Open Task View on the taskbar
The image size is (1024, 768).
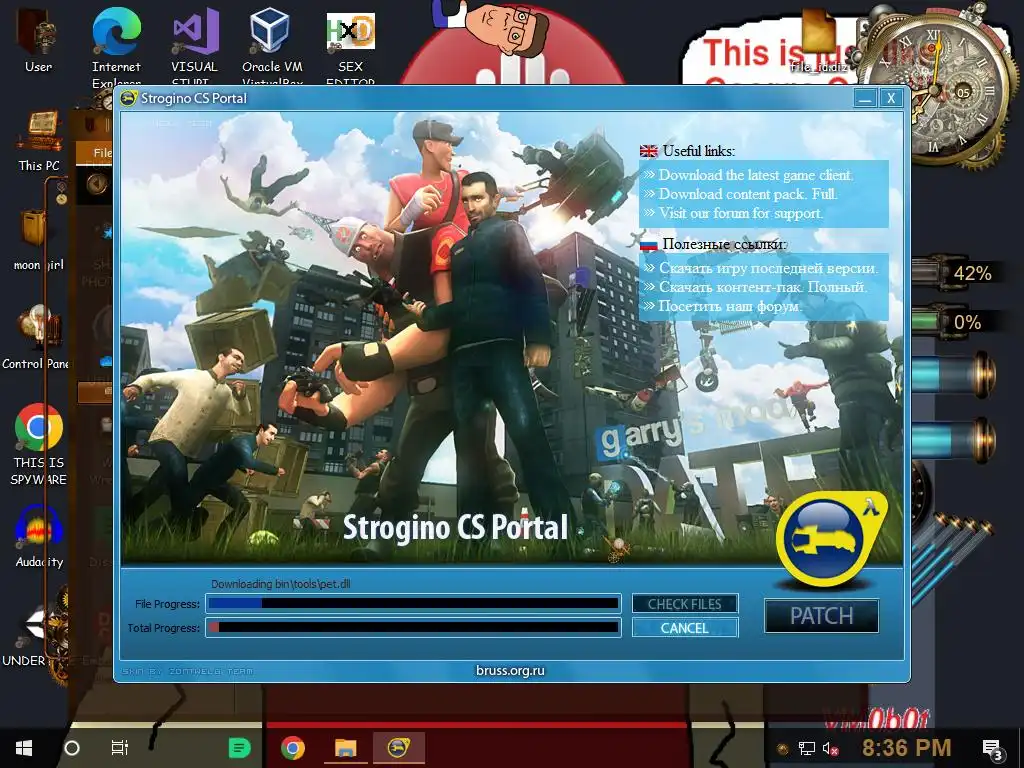[x=120, y=748]
